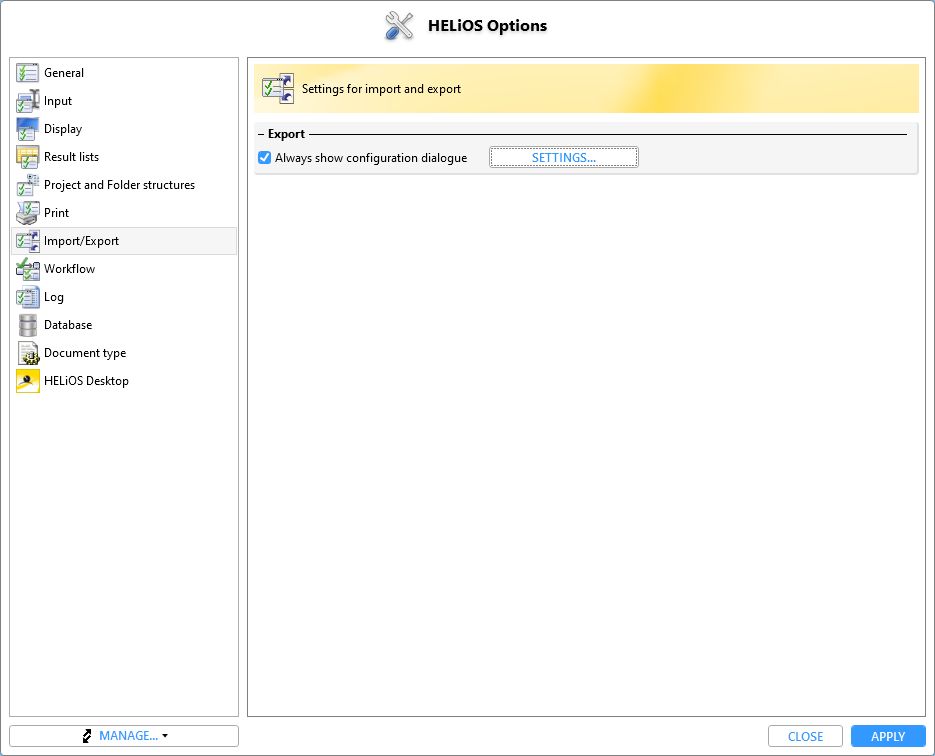Click the Log icon

tap(27, 297)
